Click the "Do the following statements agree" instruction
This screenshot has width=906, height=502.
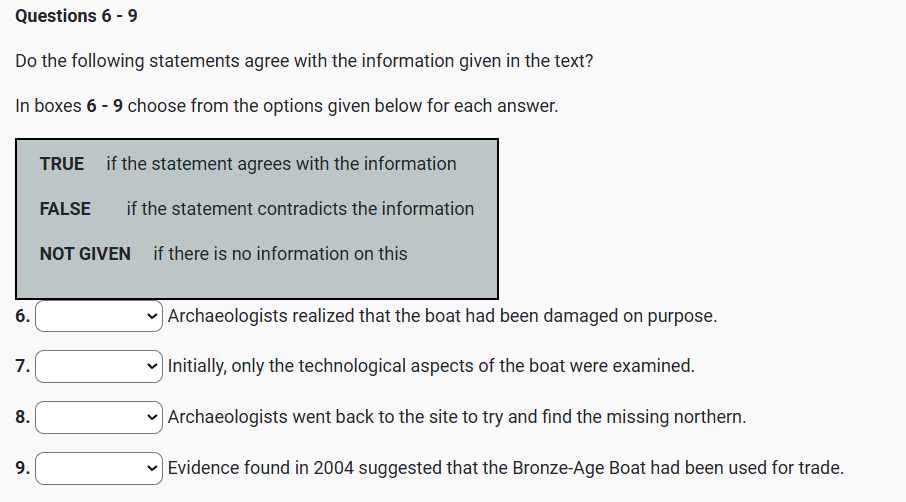click(304, 61)
